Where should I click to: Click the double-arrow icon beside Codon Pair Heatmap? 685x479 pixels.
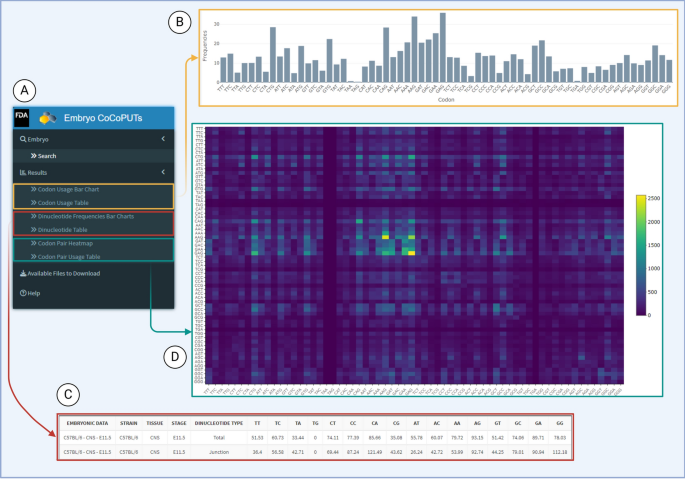coord(34,244)
